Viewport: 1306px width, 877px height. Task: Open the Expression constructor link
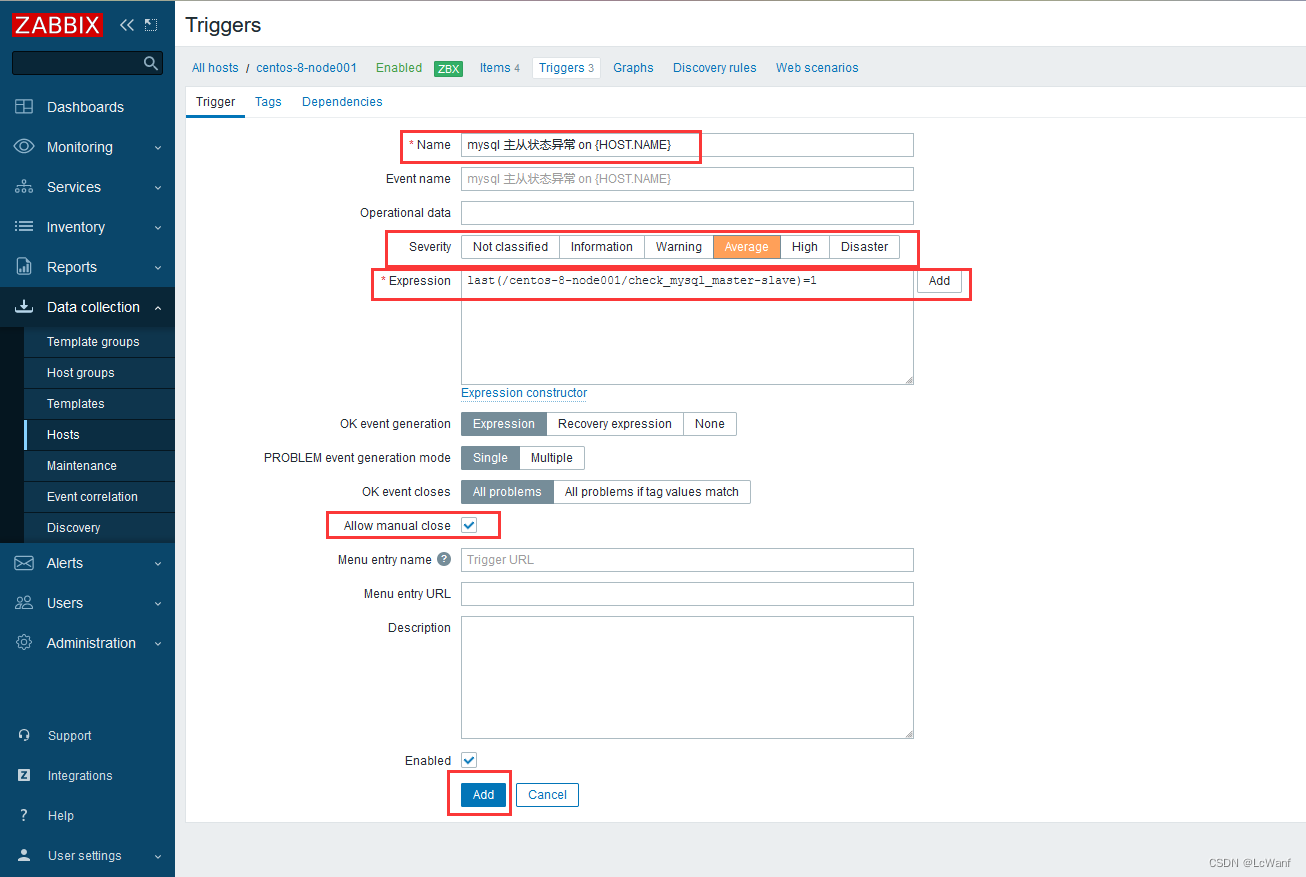pyautogui.click(x=524, y=393)
